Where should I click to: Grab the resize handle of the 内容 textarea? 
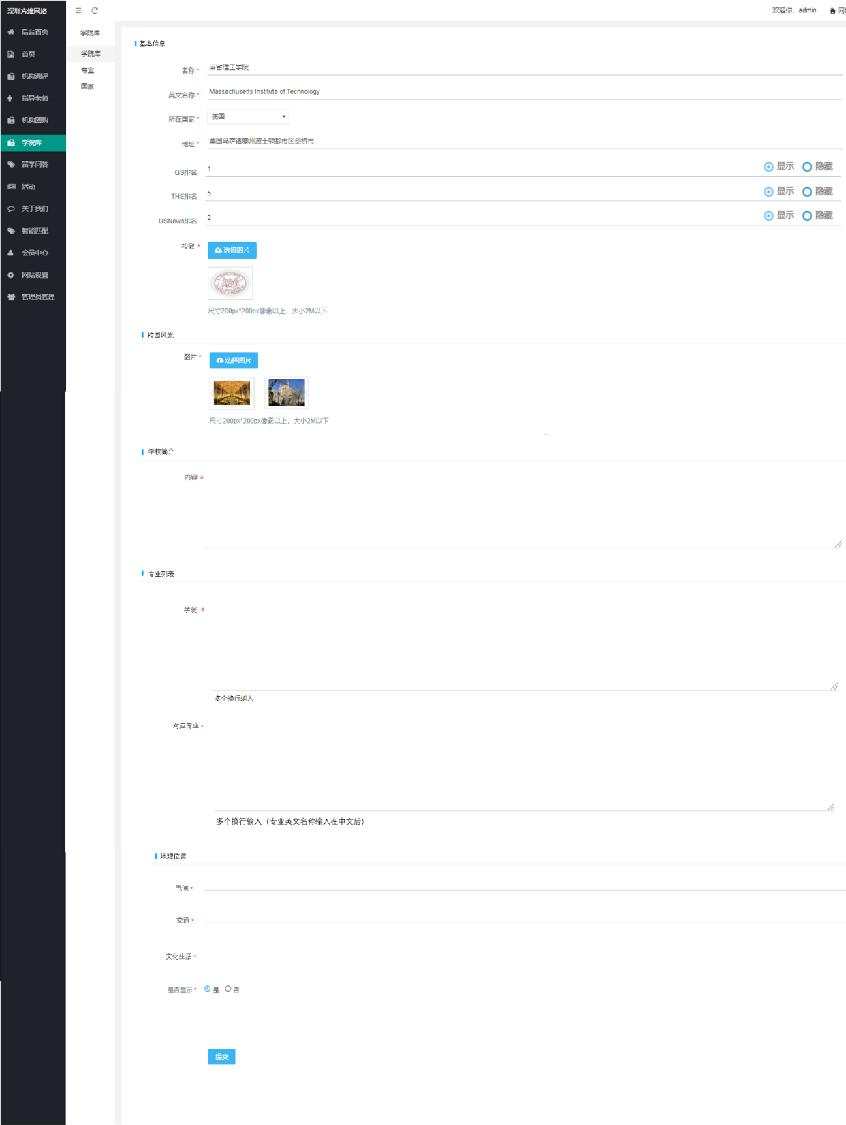click(838, 545)
